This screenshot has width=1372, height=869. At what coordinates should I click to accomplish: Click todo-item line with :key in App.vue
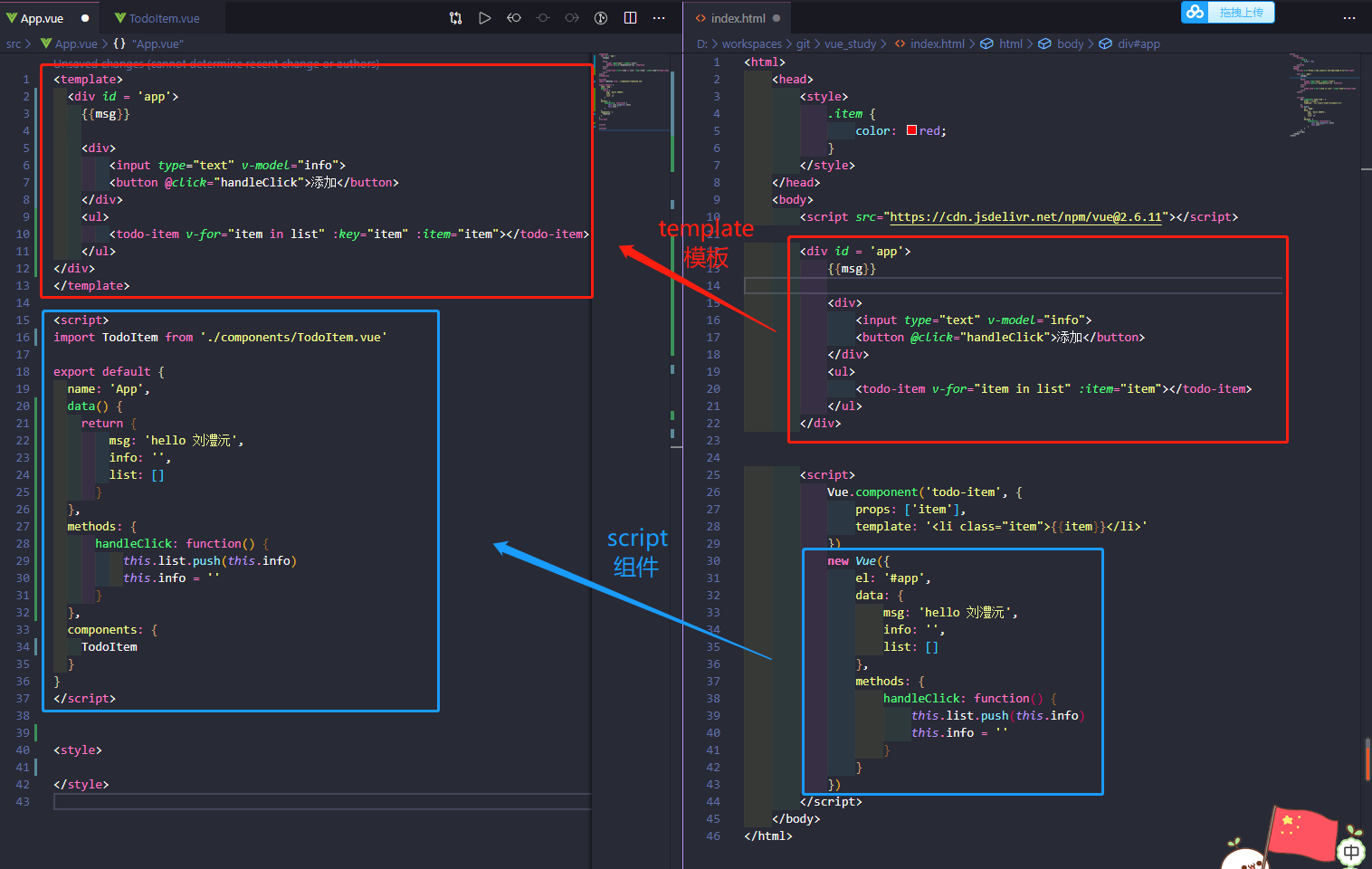coord(349,234)
